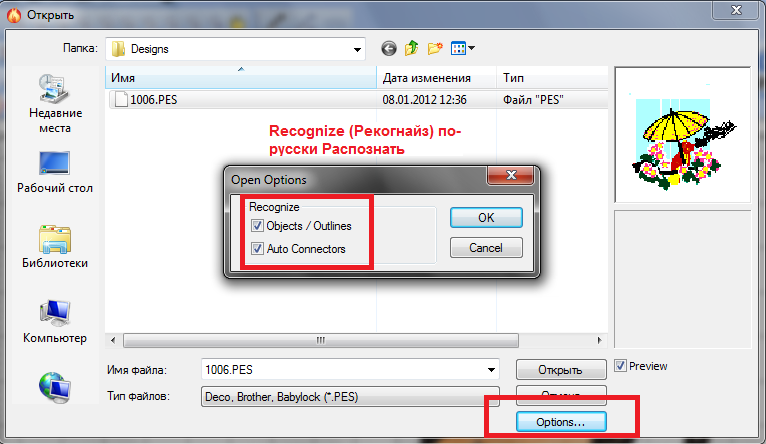Sort by Дата изменения column header
Screen dimensions: 766x444
(x=437, y=78)
